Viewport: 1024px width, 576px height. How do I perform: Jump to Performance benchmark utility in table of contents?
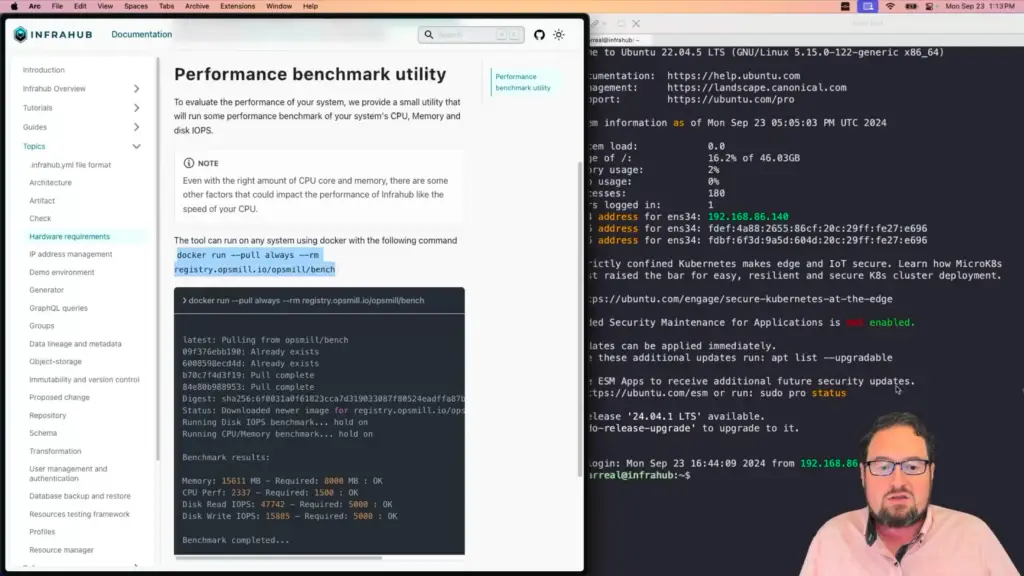(522, 82)
